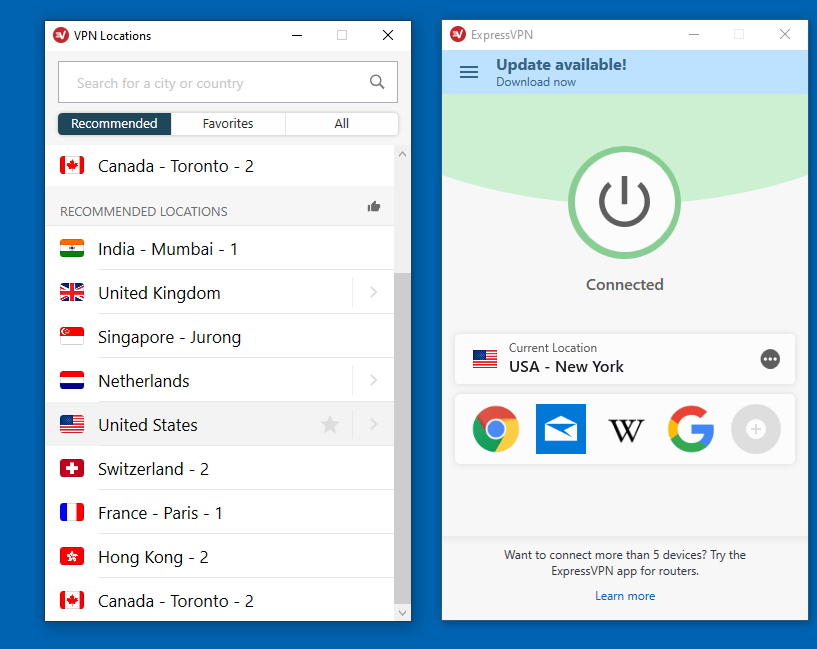This screenshot has height=649, width=817.
Task: Switch to the Favorites tab
Action: 228,124
